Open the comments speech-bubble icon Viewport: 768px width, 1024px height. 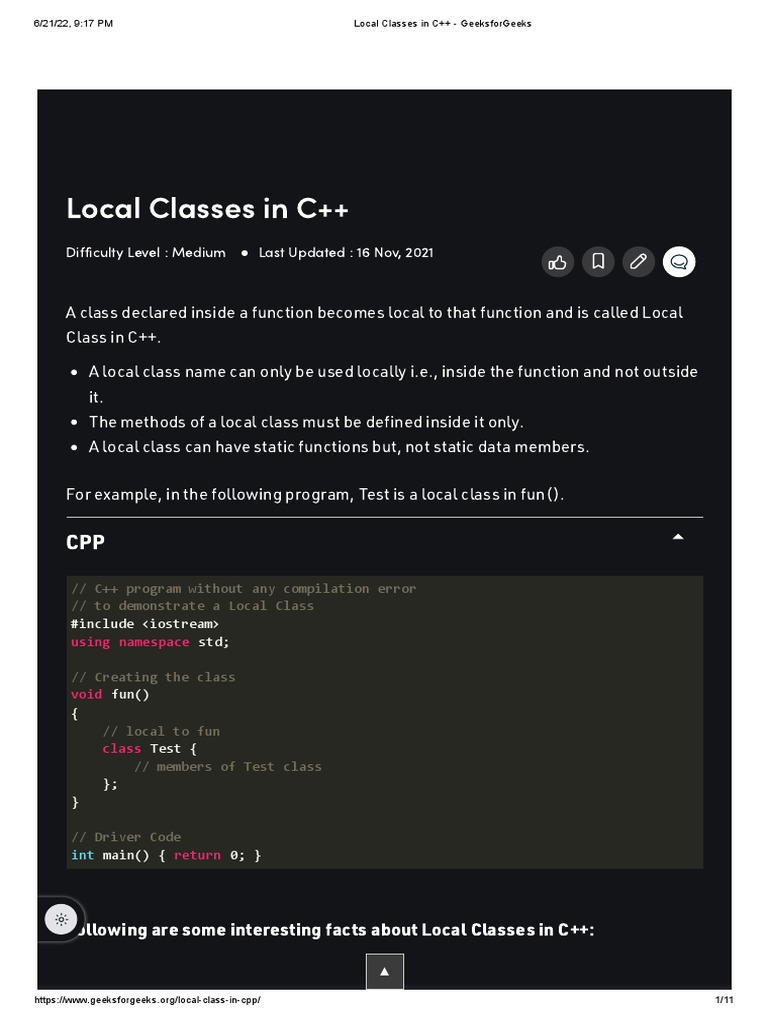[x=679, y=262]
